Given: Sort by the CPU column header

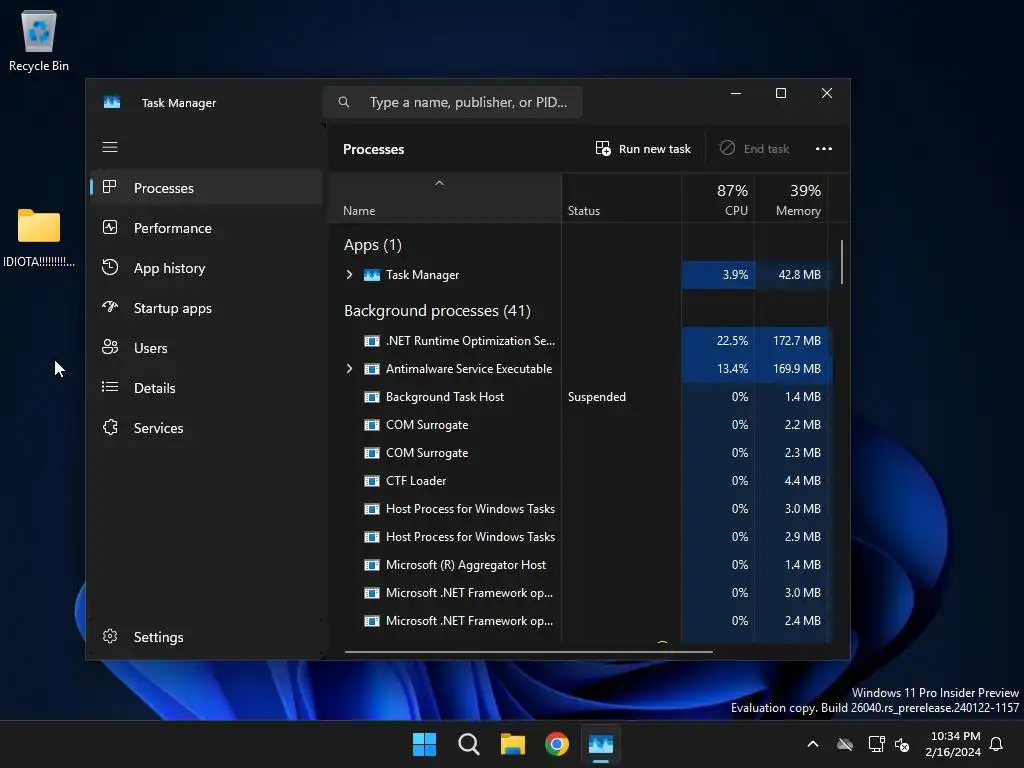Looking at the screenshot, I should [718, 199].
